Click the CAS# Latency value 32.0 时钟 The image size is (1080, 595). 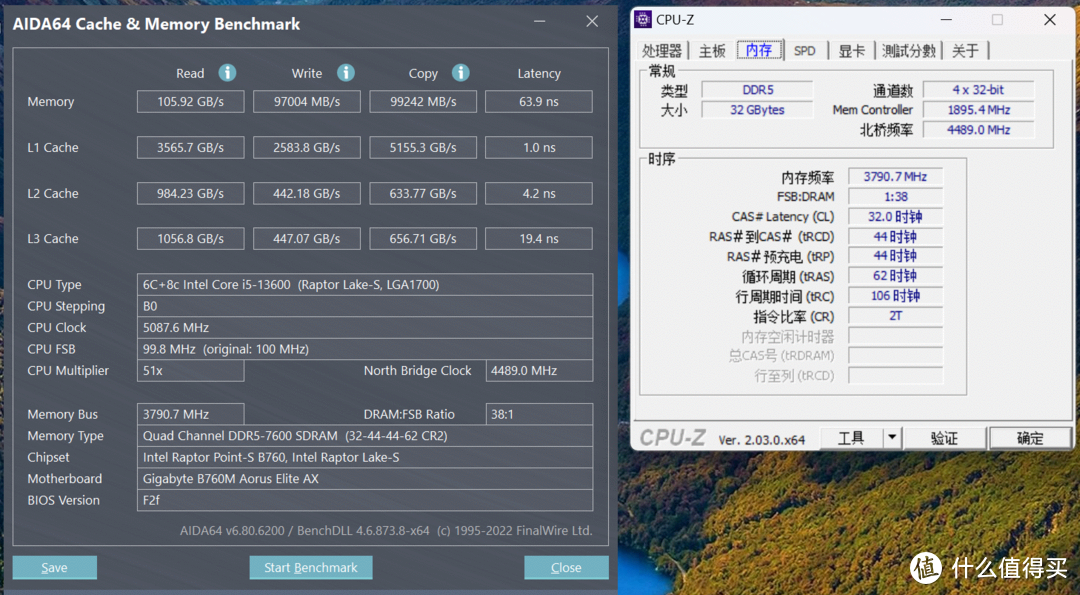click(895, 216)
